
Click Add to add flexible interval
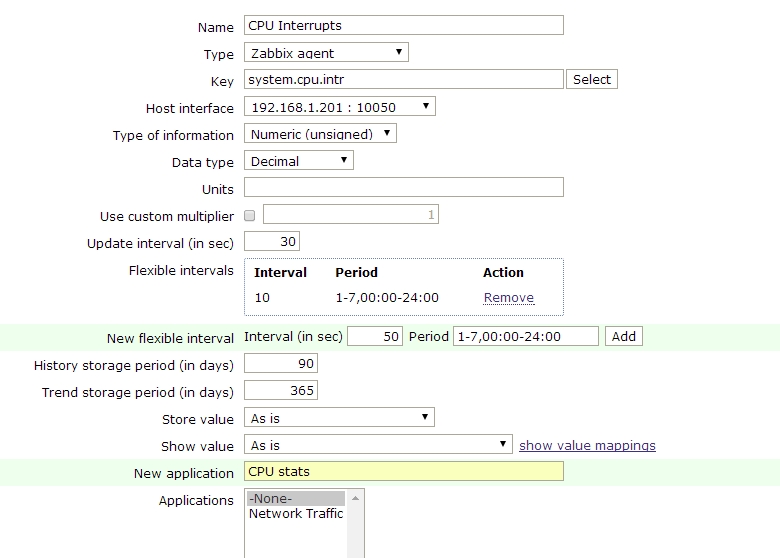pos(624,336)
